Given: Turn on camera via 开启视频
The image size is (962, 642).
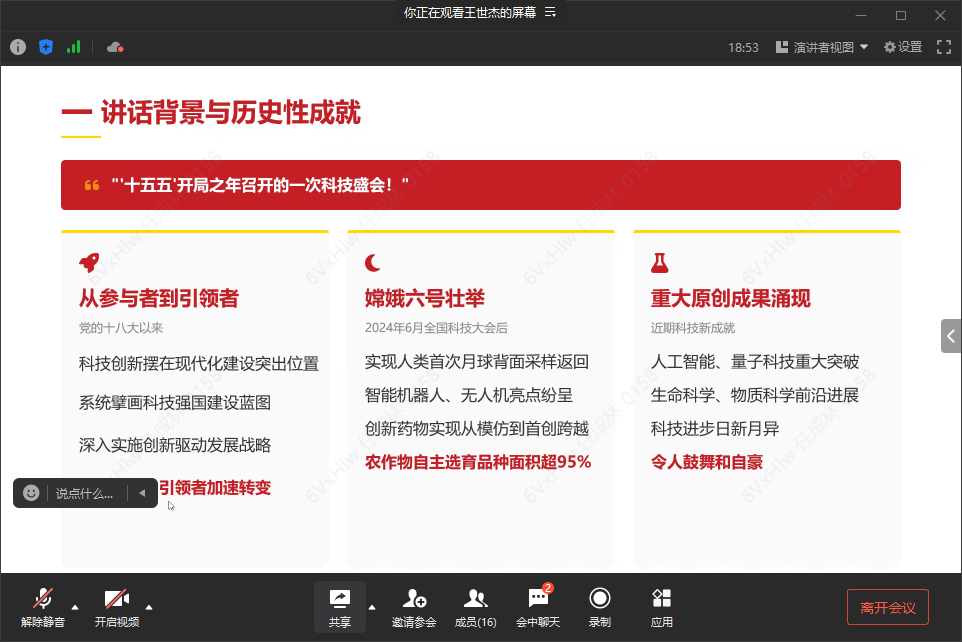Looking at the screenshot, I should 117,608.
